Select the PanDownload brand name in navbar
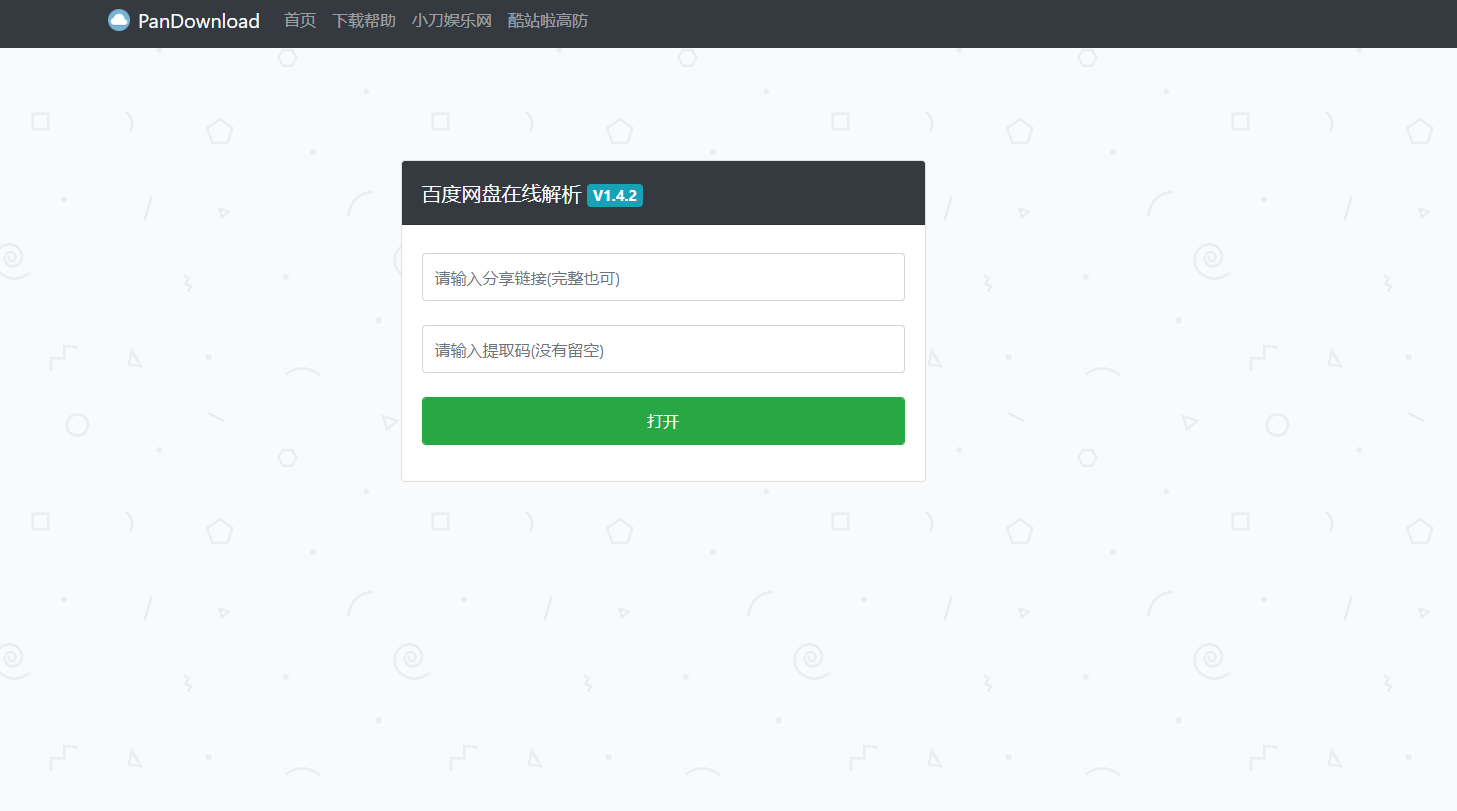Image resolution: width=1457 pixels, height=811 pixels. click(x=199, y=20)
